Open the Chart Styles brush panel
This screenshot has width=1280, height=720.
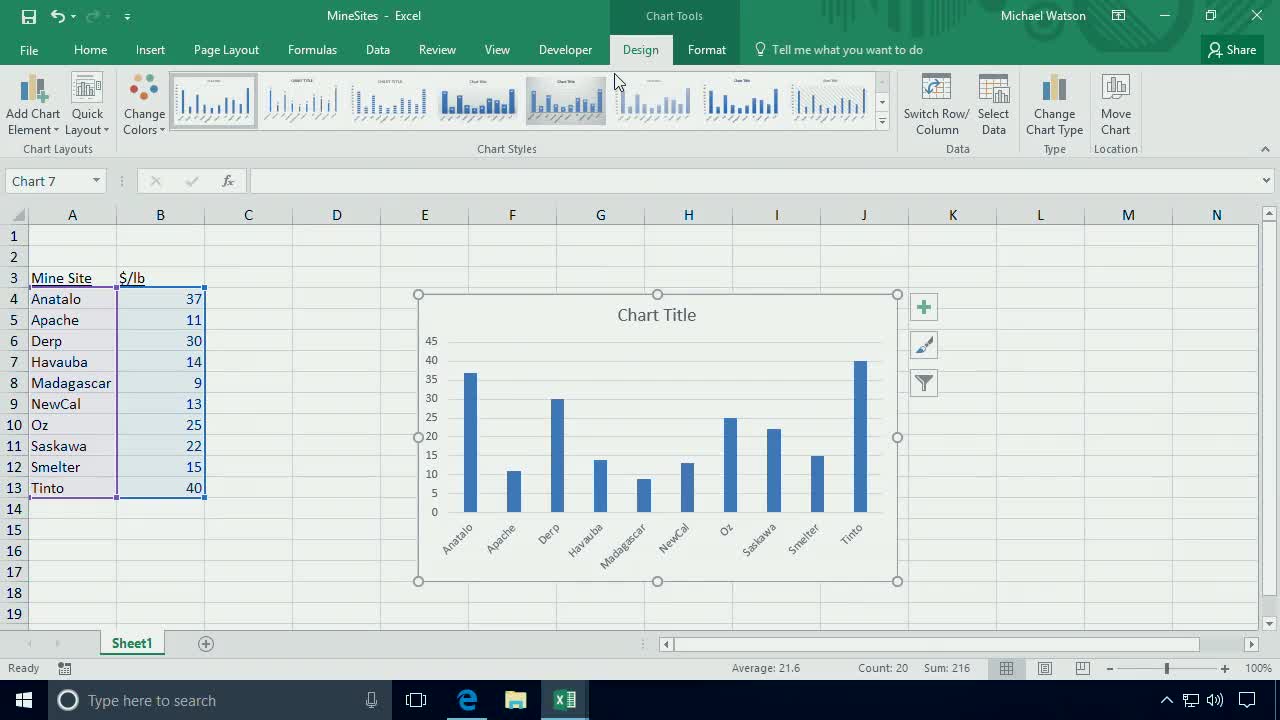(923, 344)
